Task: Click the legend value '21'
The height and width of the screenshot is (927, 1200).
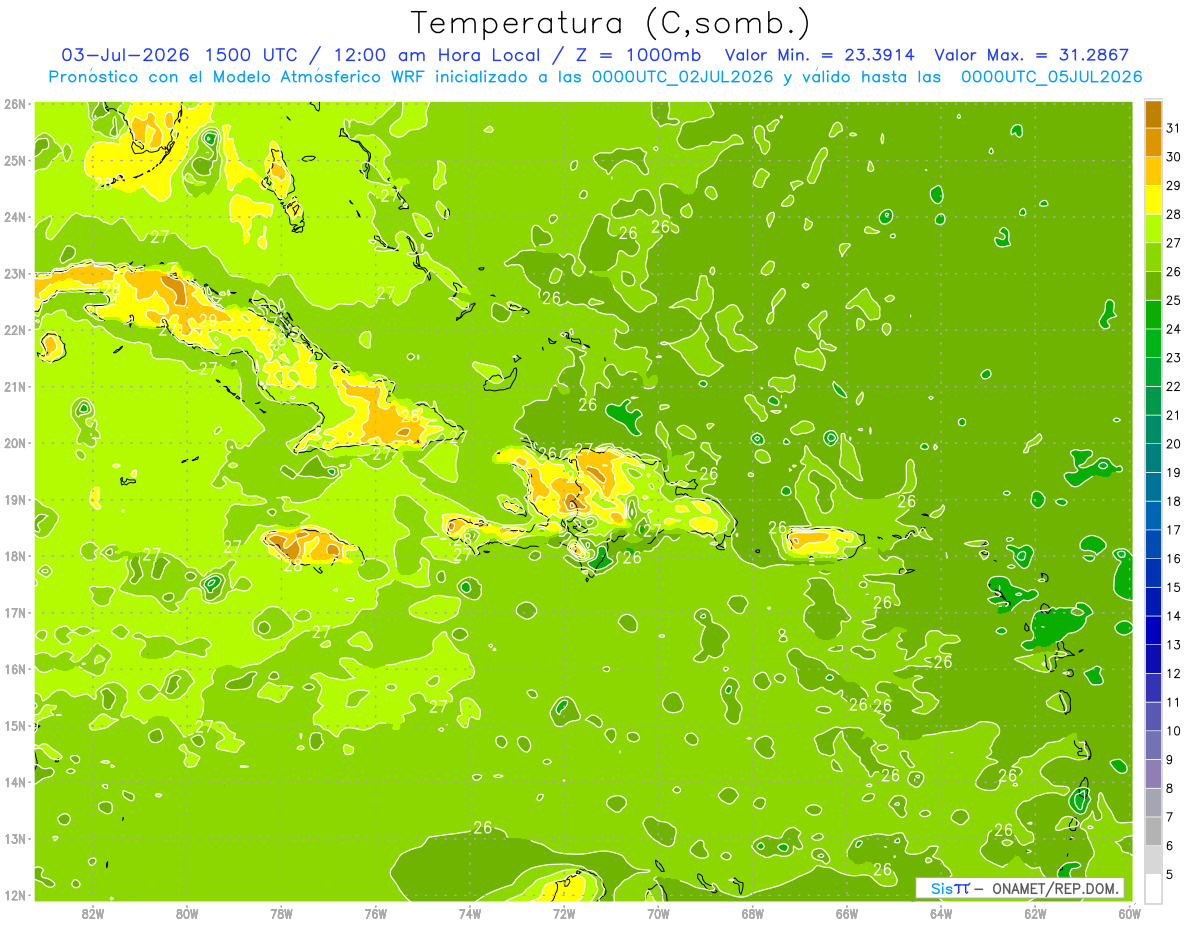Action: tap(1173, 415)
